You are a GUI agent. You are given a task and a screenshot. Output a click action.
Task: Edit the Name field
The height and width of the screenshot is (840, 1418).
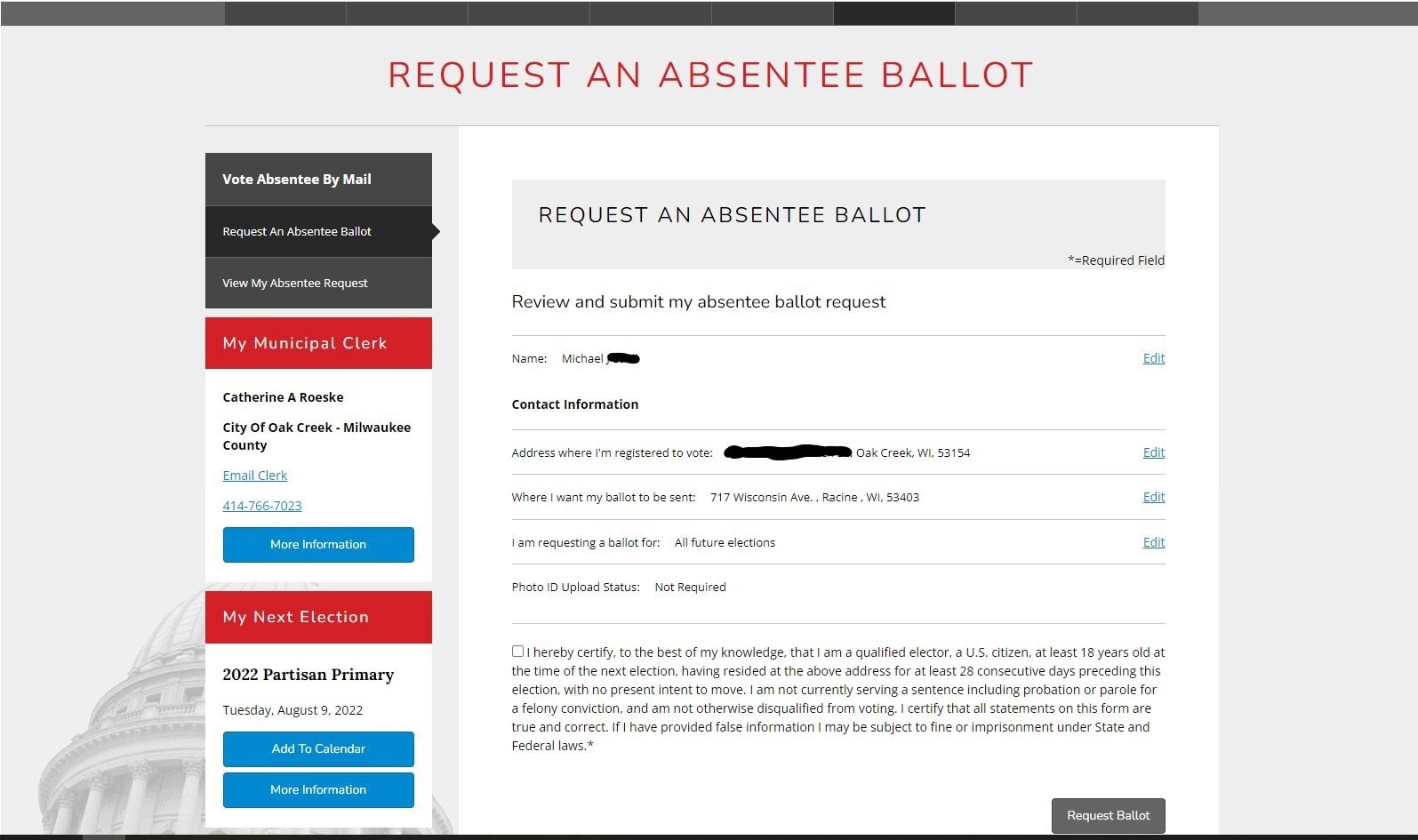pyautogui.click(x=1153, y=358)
